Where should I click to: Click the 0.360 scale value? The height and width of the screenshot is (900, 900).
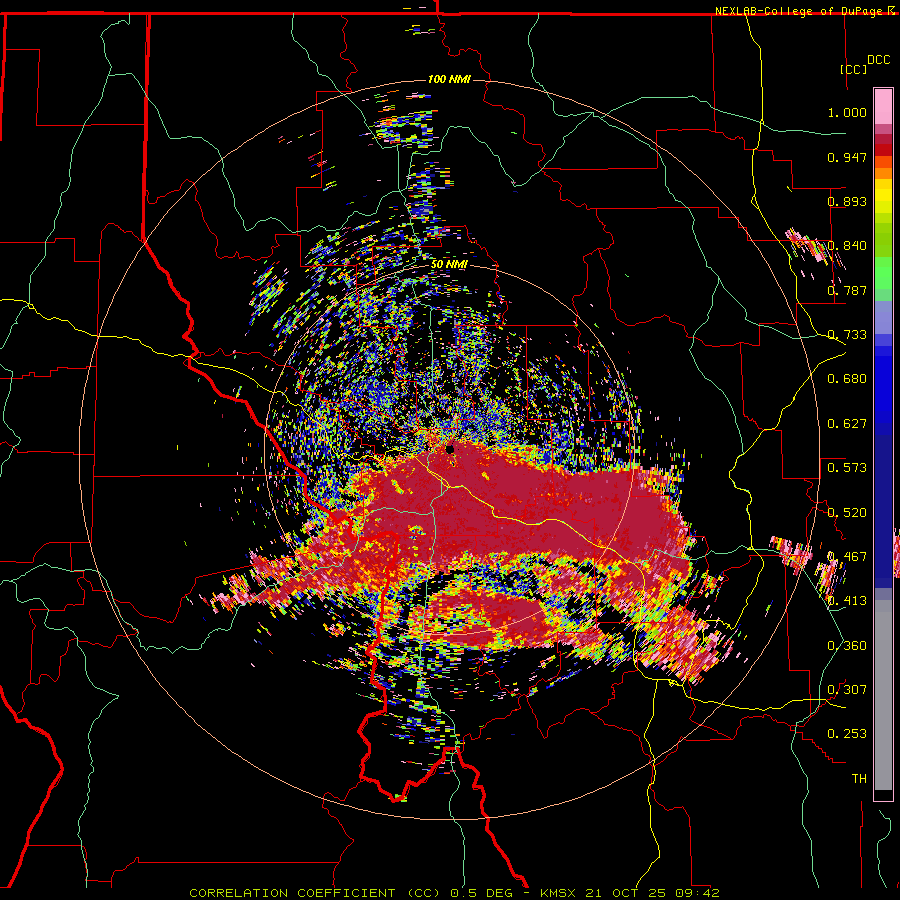tap(847, 645)
